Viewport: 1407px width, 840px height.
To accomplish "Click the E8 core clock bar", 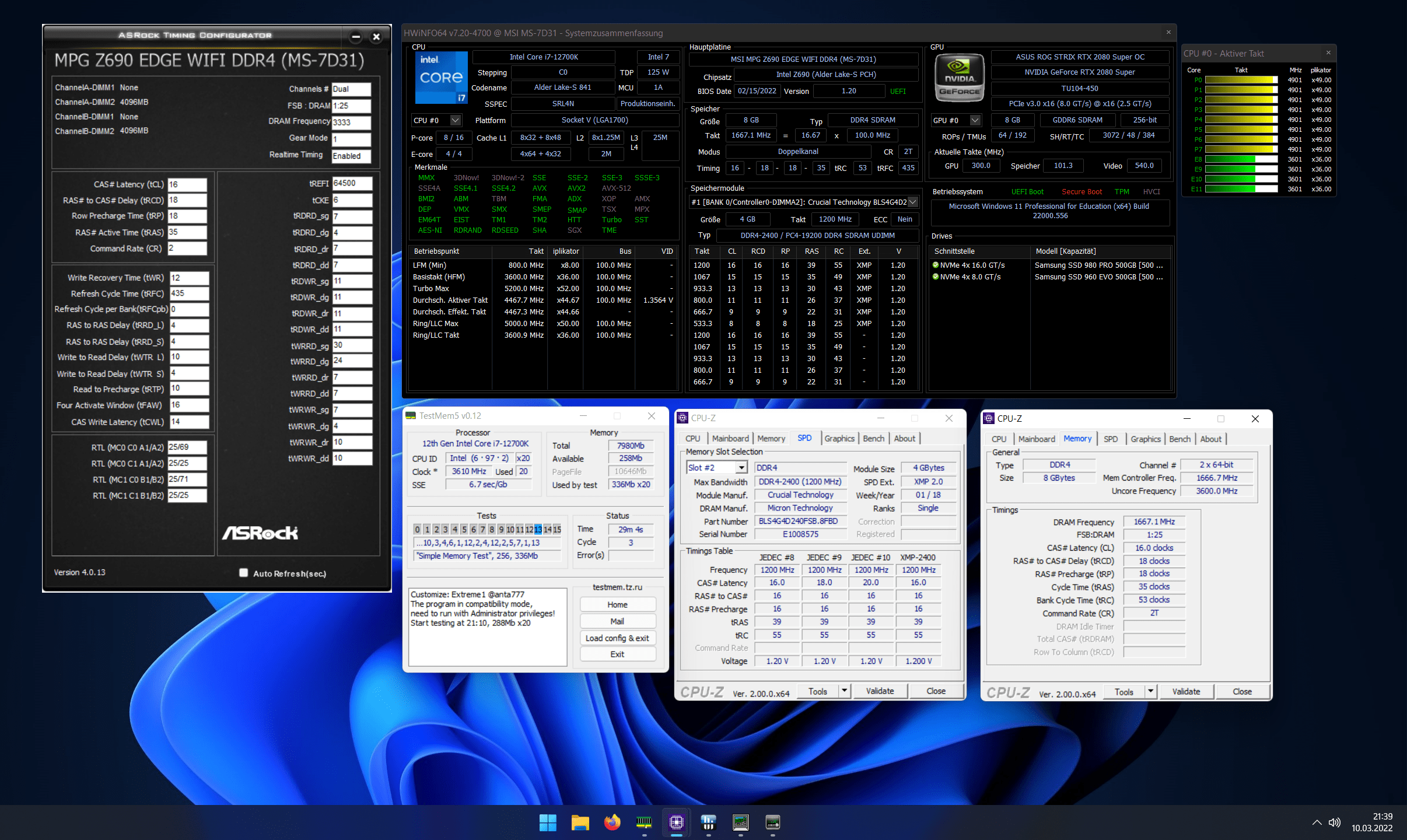I will 1241,159.
